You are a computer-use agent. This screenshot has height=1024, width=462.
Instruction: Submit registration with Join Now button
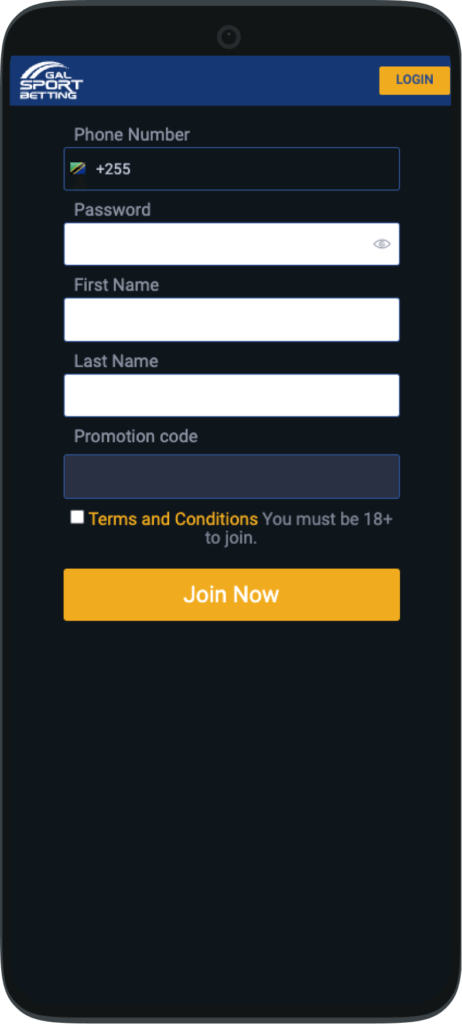pos(231,594)
